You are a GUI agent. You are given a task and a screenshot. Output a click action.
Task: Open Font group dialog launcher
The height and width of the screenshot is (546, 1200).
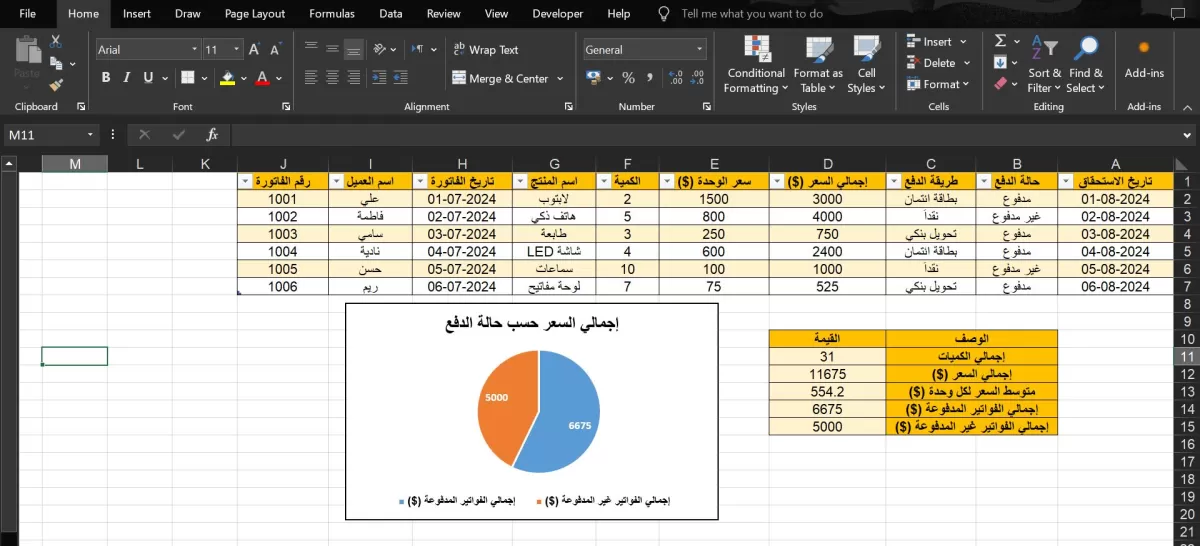(285, 106)
